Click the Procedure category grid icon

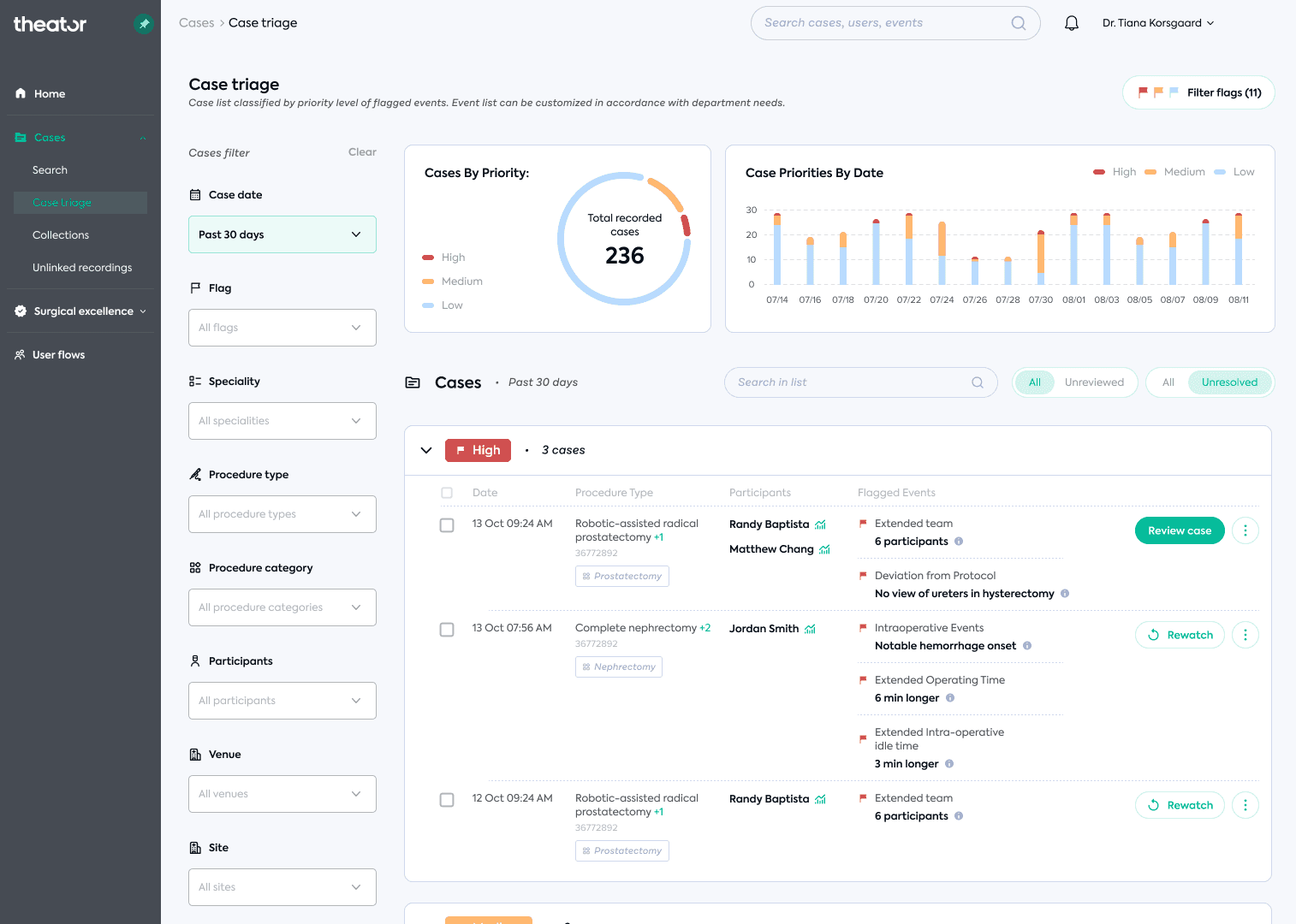pyautogui.click(x=195, y=568)
